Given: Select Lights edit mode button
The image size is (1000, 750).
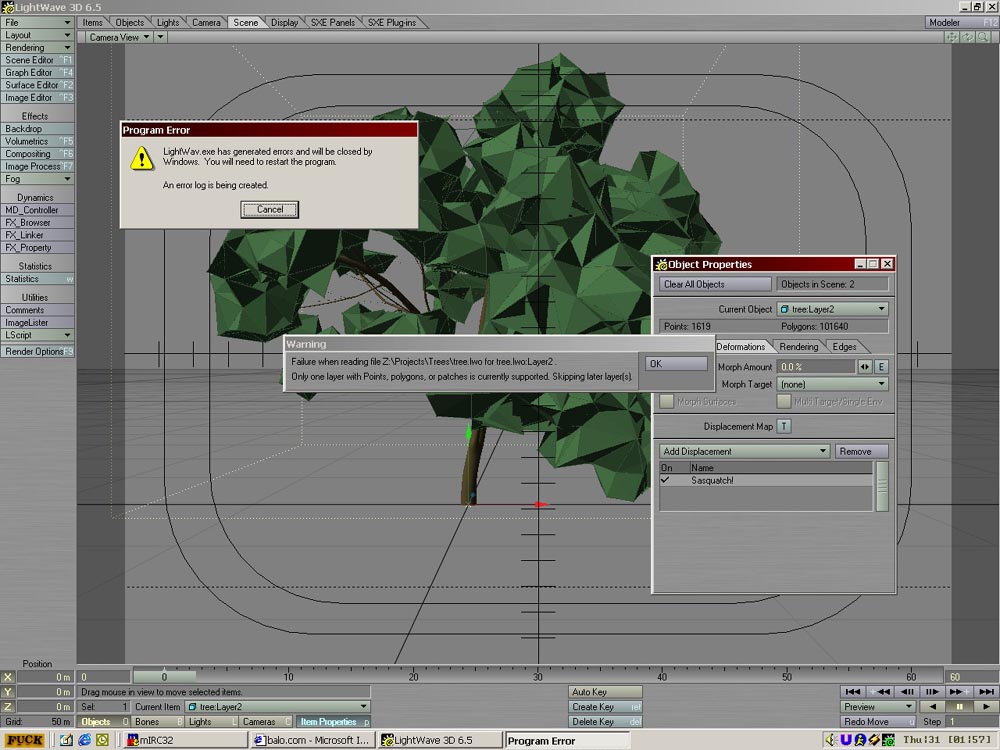Looking at the screenshot, I should coord(212,721).
